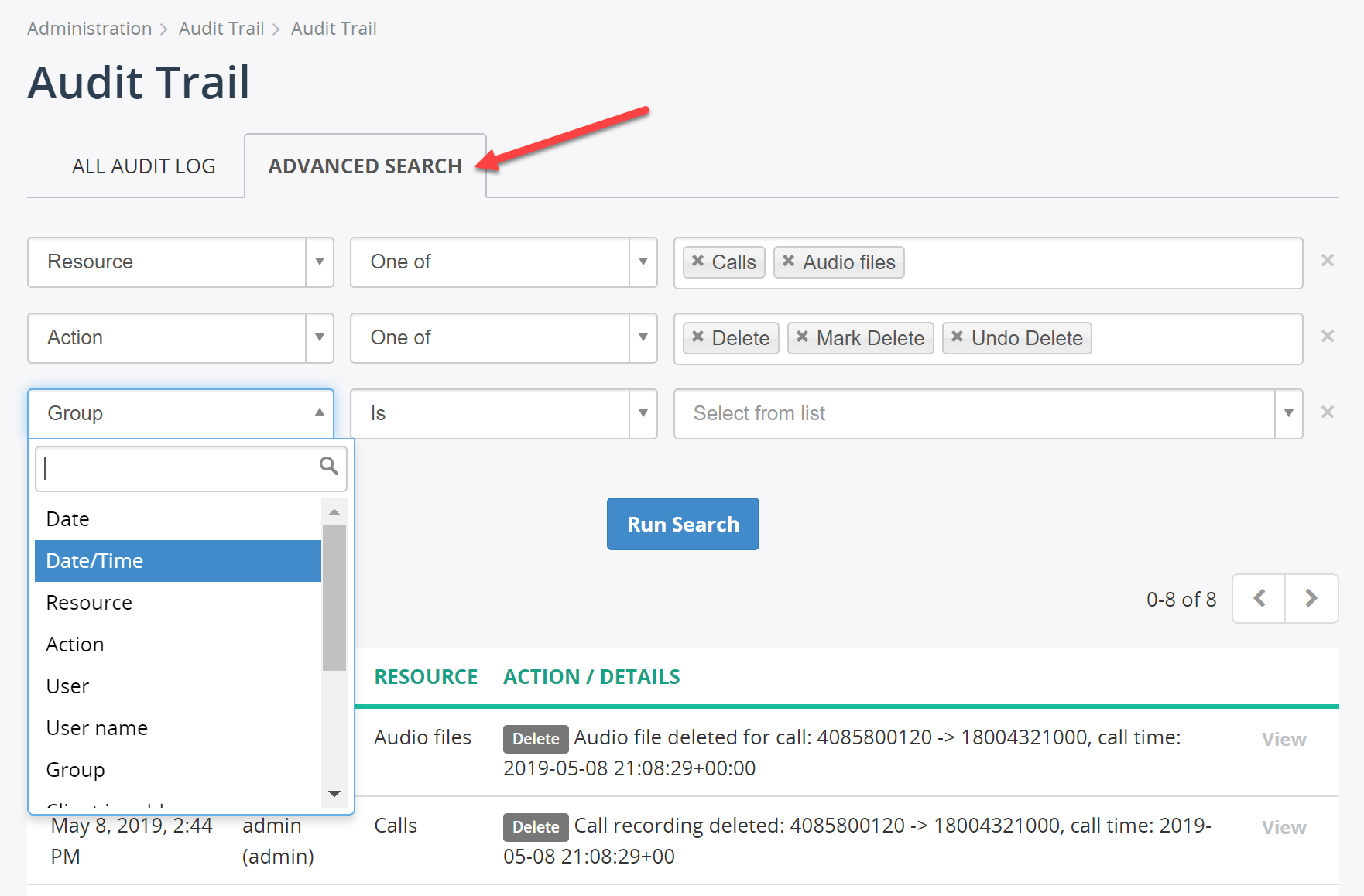Click the 'May 8, 2019, 2:44 PM' date cell
Screen dimensions: 1364x896
coord(132,841)
